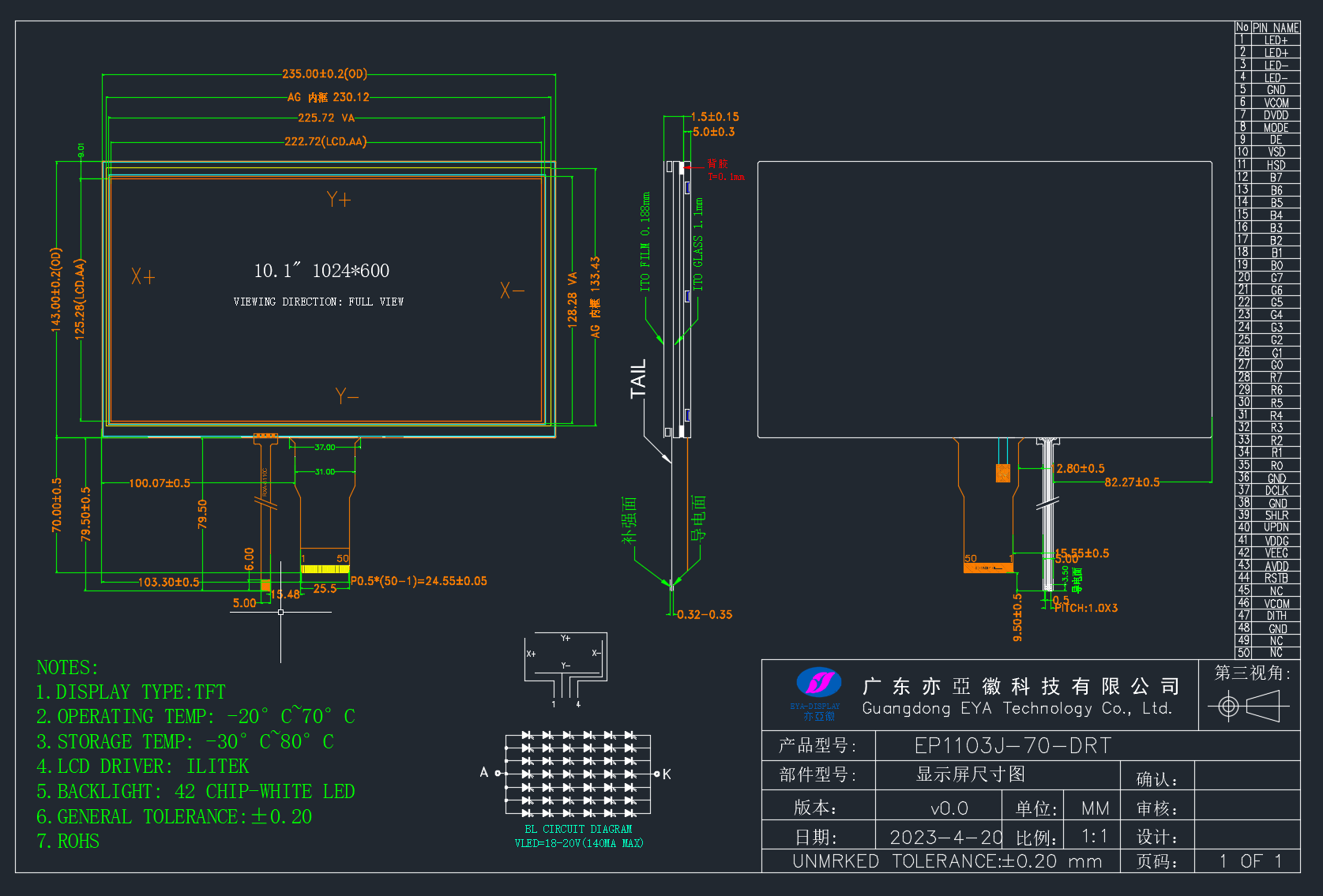1323x896 pixels.
Task: Select the TAIL label on side view
Action: click(638, 378)
